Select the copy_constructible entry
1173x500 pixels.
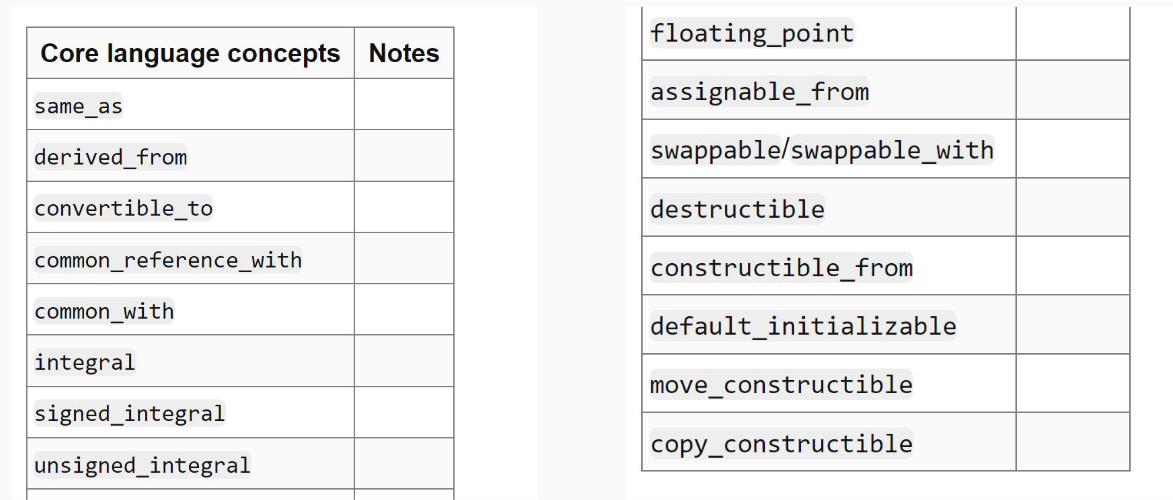[781, 443]
